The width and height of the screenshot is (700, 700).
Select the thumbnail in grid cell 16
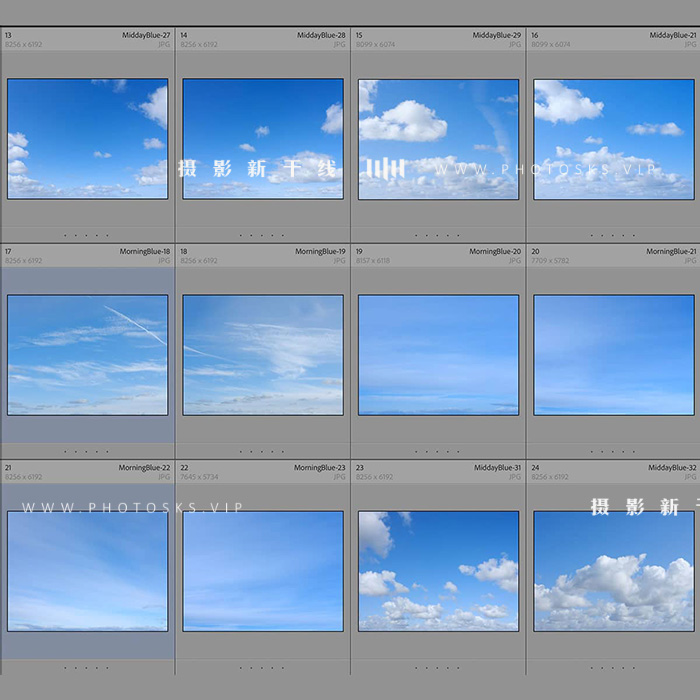614,139
